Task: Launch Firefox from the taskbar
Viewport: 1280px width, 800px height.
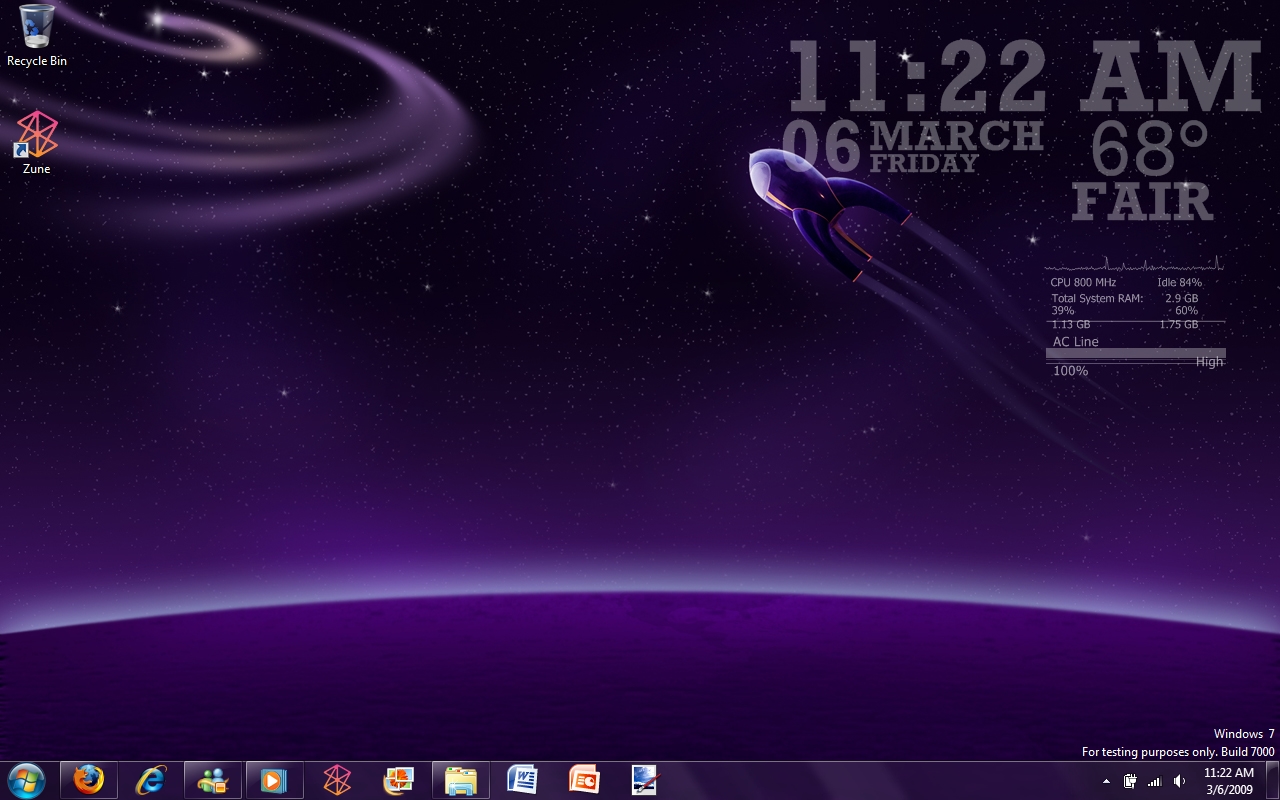Action: point(89,780)
